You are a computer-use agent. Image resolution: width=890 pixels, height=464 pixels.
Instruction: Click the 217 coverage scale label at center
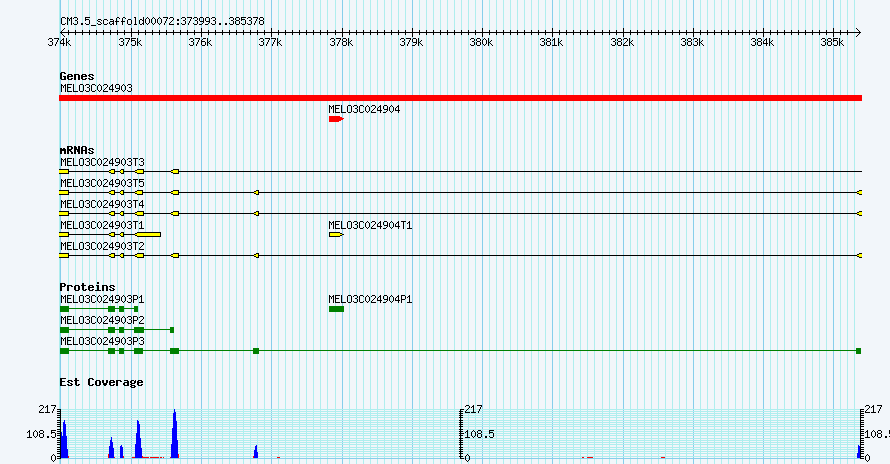[473, 409]
